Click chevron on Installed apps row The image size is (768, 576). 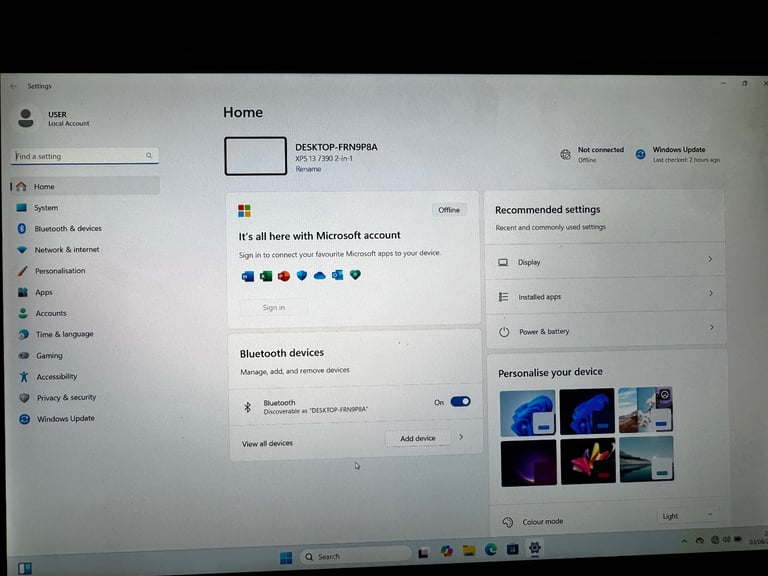(x=711, y=293)
